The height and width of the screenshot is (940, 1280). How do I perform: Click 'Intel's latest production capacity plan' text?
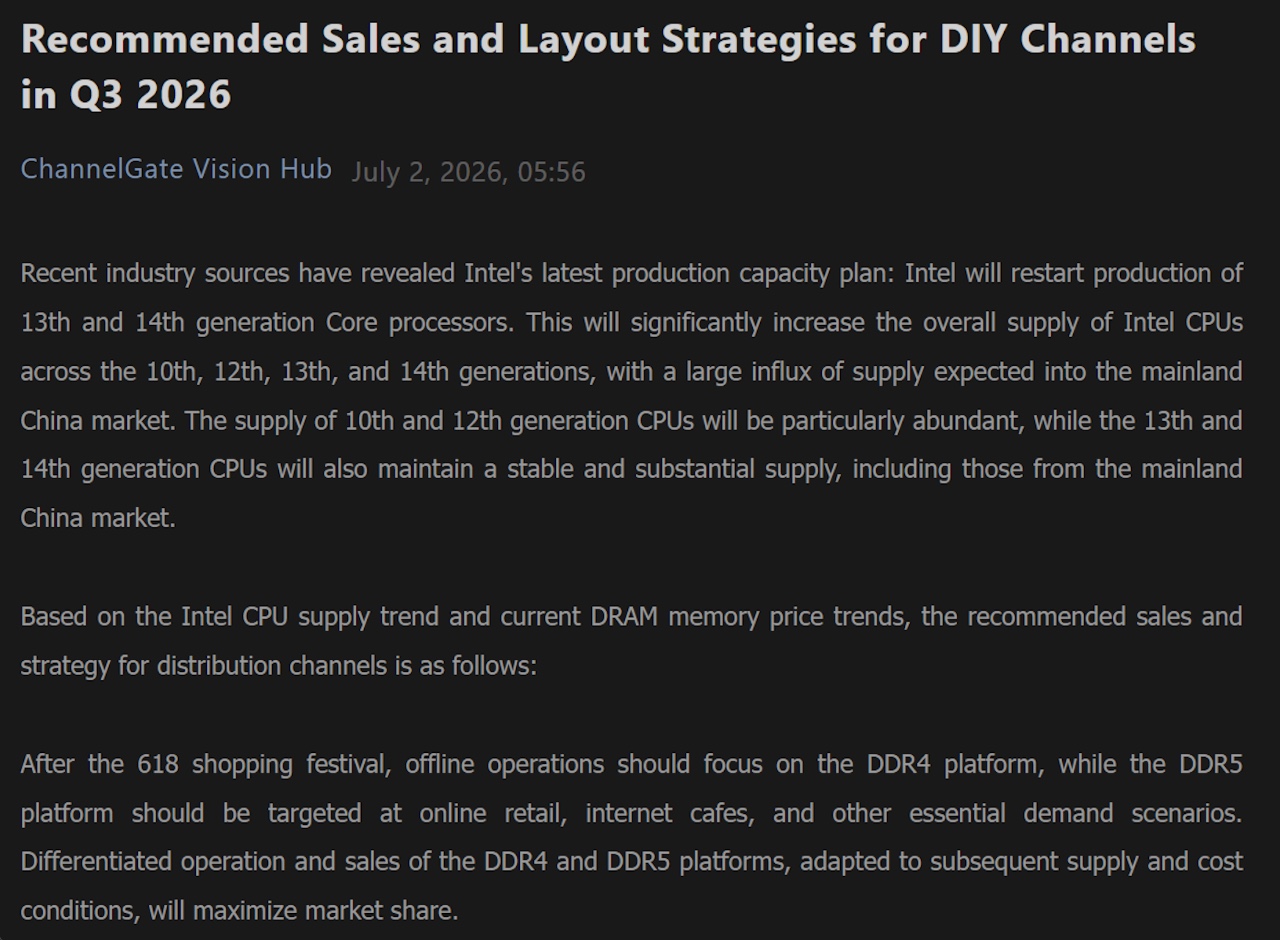[680, 274]
